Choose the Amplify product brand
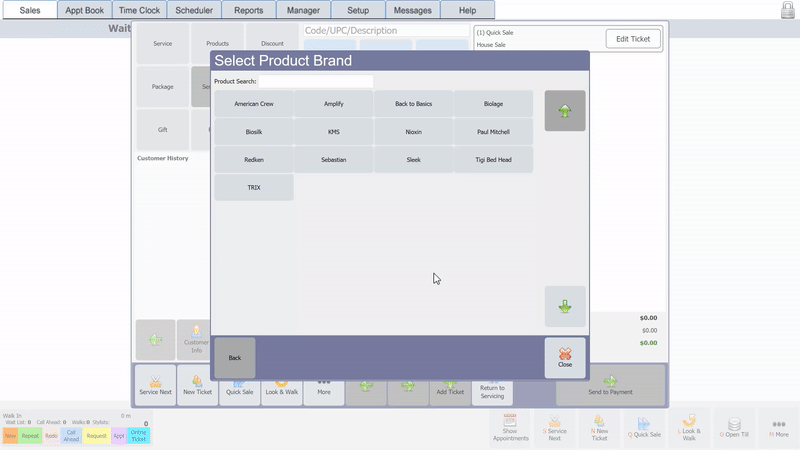 (x=334, y=104)
